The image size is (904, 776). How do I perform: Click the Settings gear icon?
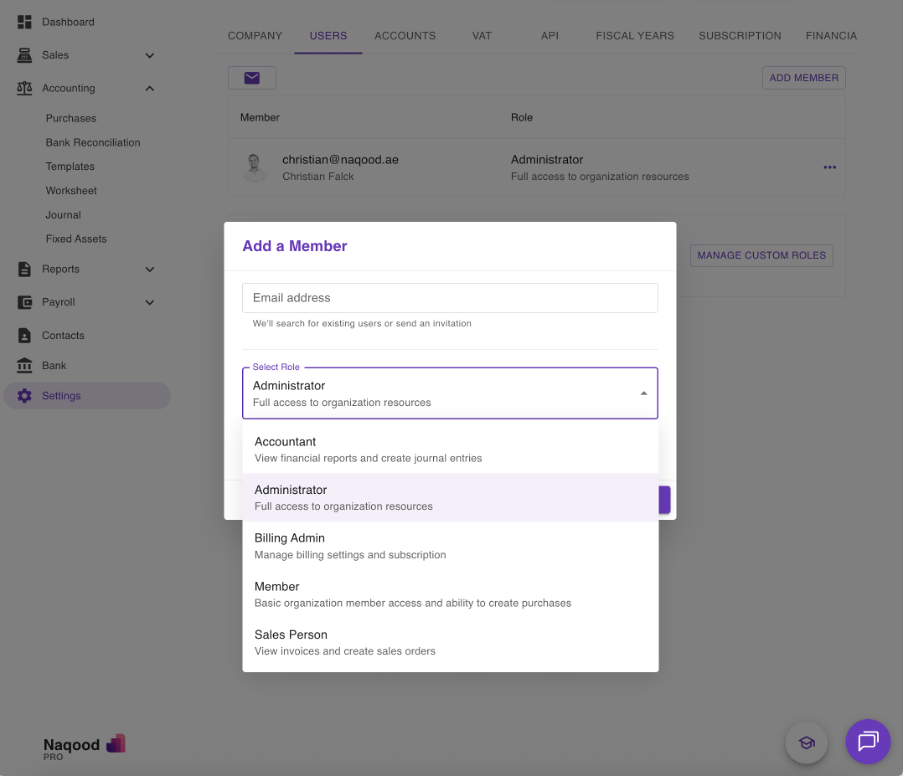(x=25, y=396)
